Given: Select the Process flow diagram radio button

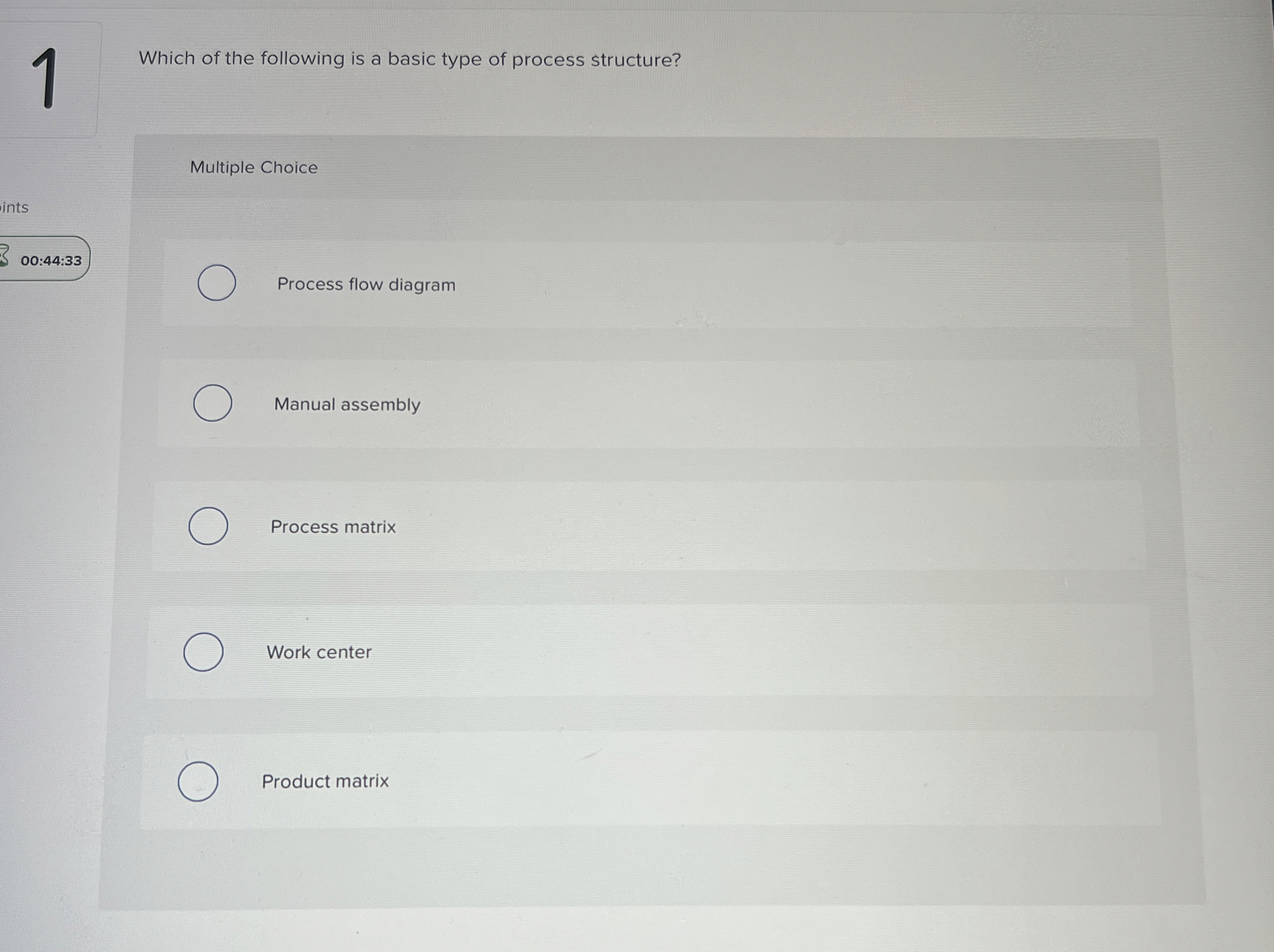Looking at the screenshot, I should tap(217, 283).
